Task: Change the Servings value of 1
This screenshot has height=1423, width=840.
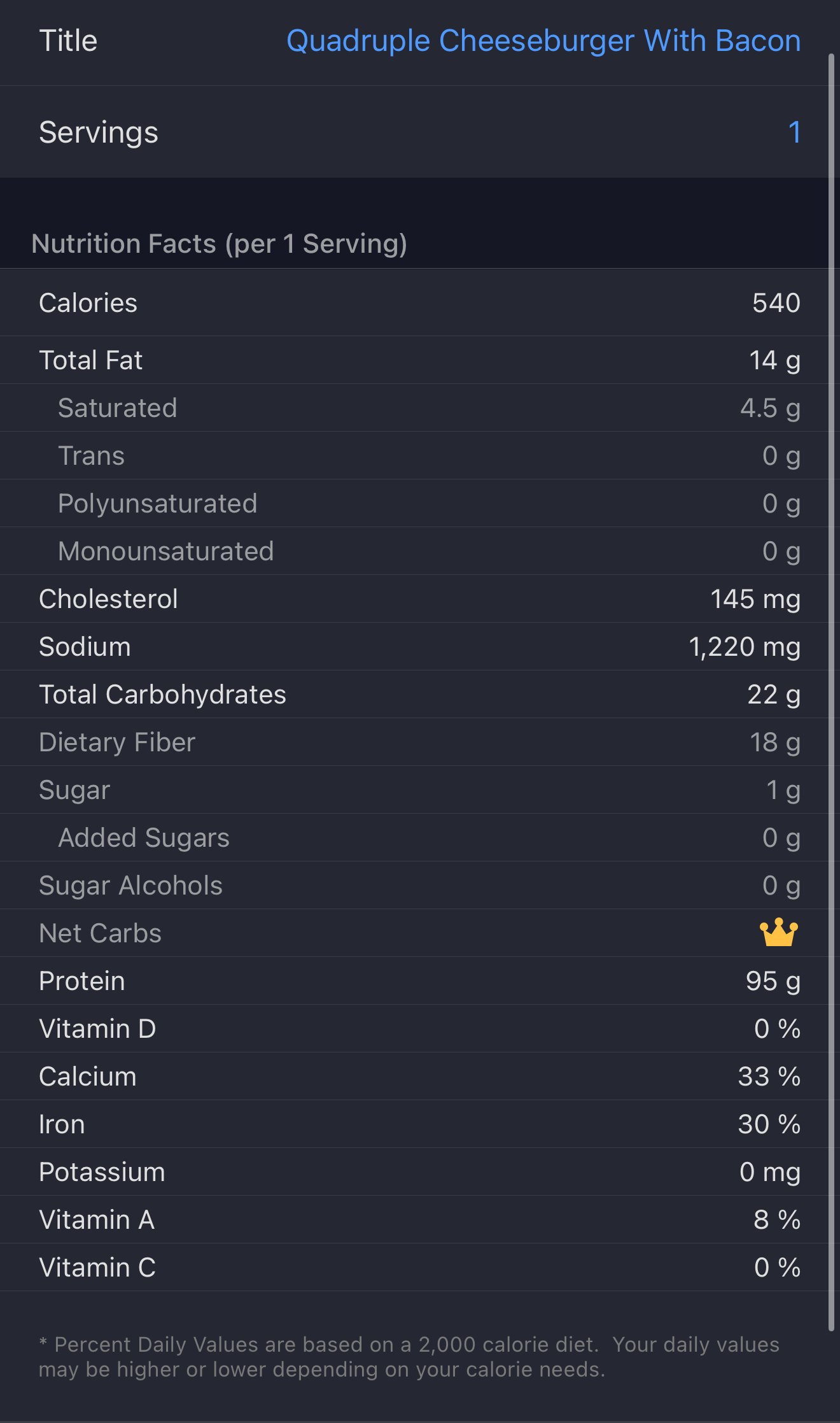Action: 794,132
